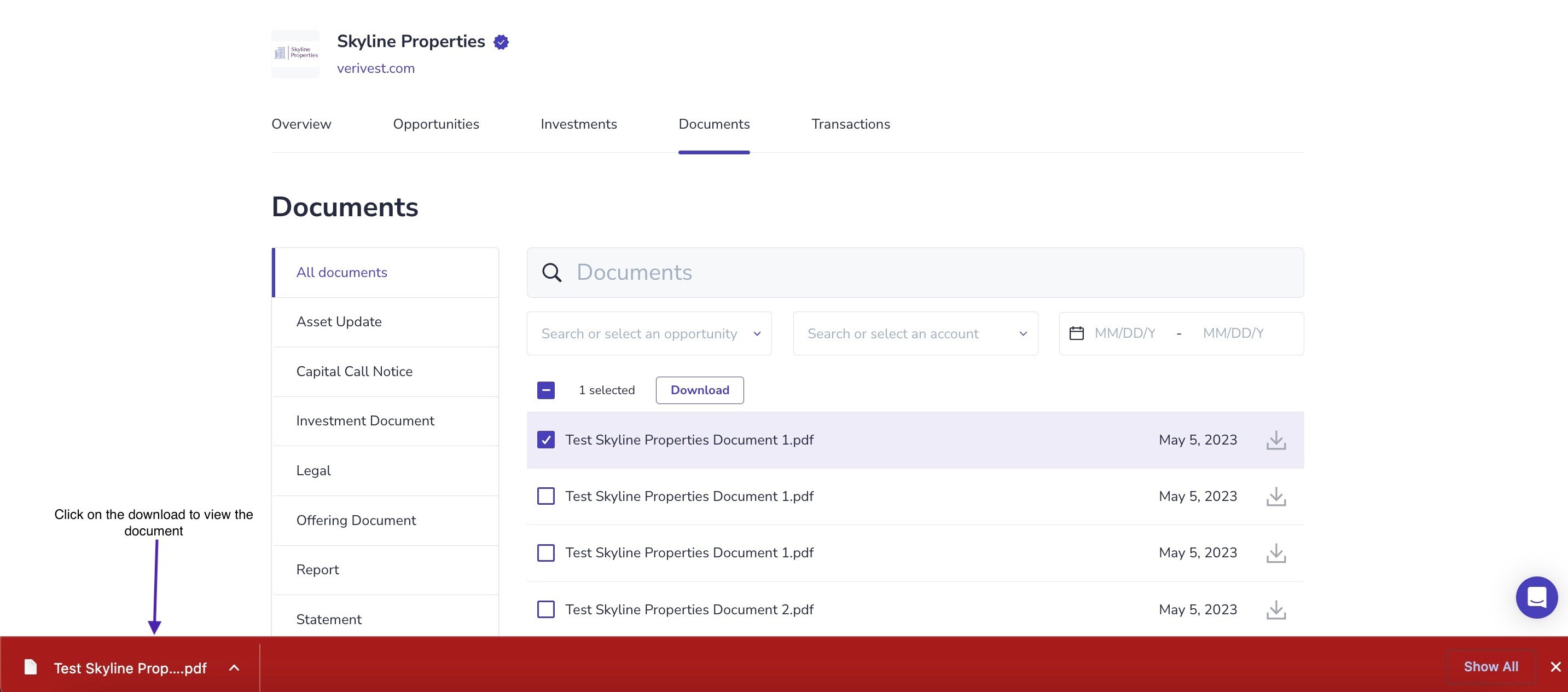The image size is (1568, 692).
Task: Click the verified badge beside Skyline Properties
Action: tap(501, 42)
